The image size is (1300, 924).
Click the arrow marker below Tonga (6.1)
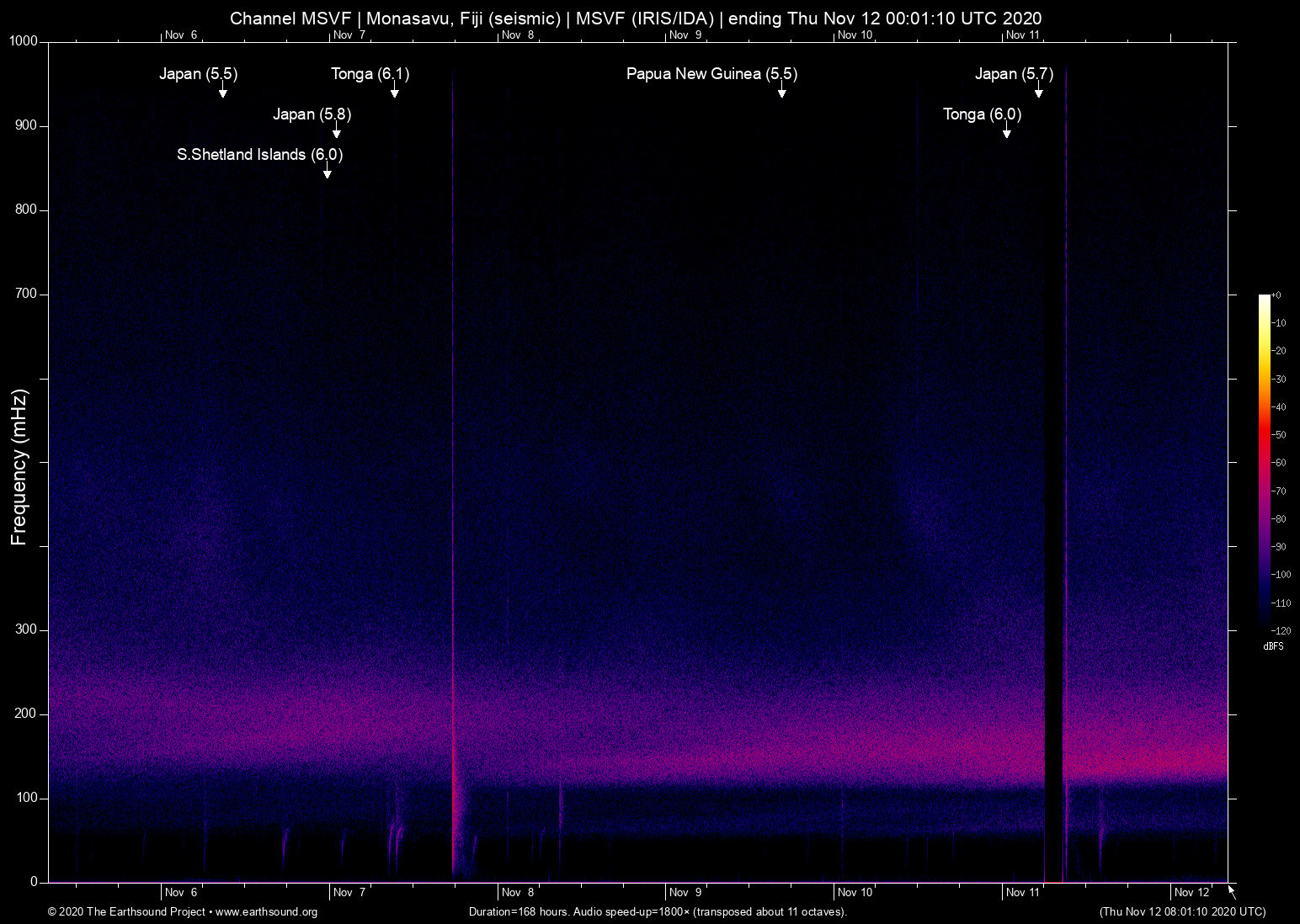pos(394,91)
